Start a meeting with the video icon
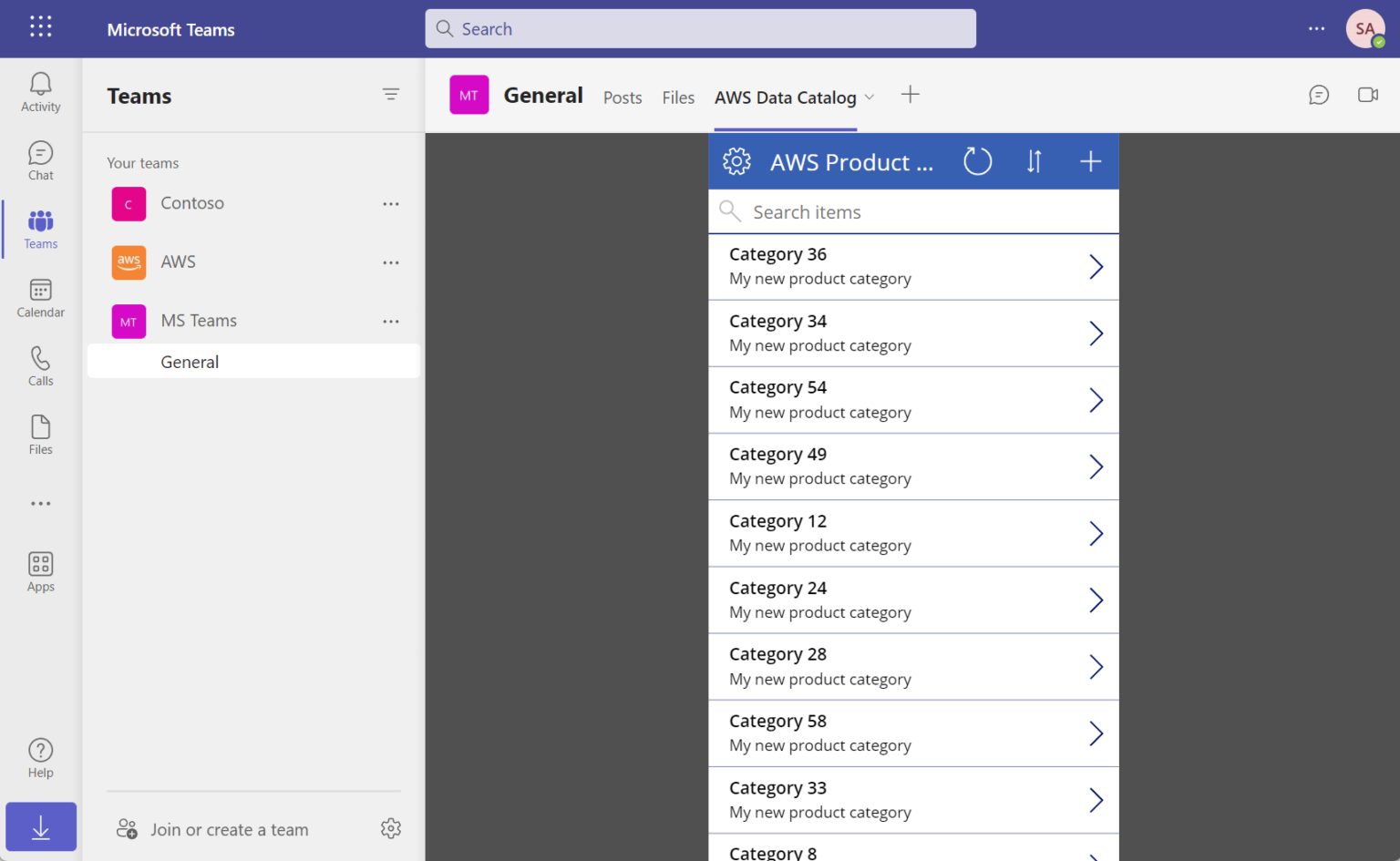 (x=1367, y=95)
